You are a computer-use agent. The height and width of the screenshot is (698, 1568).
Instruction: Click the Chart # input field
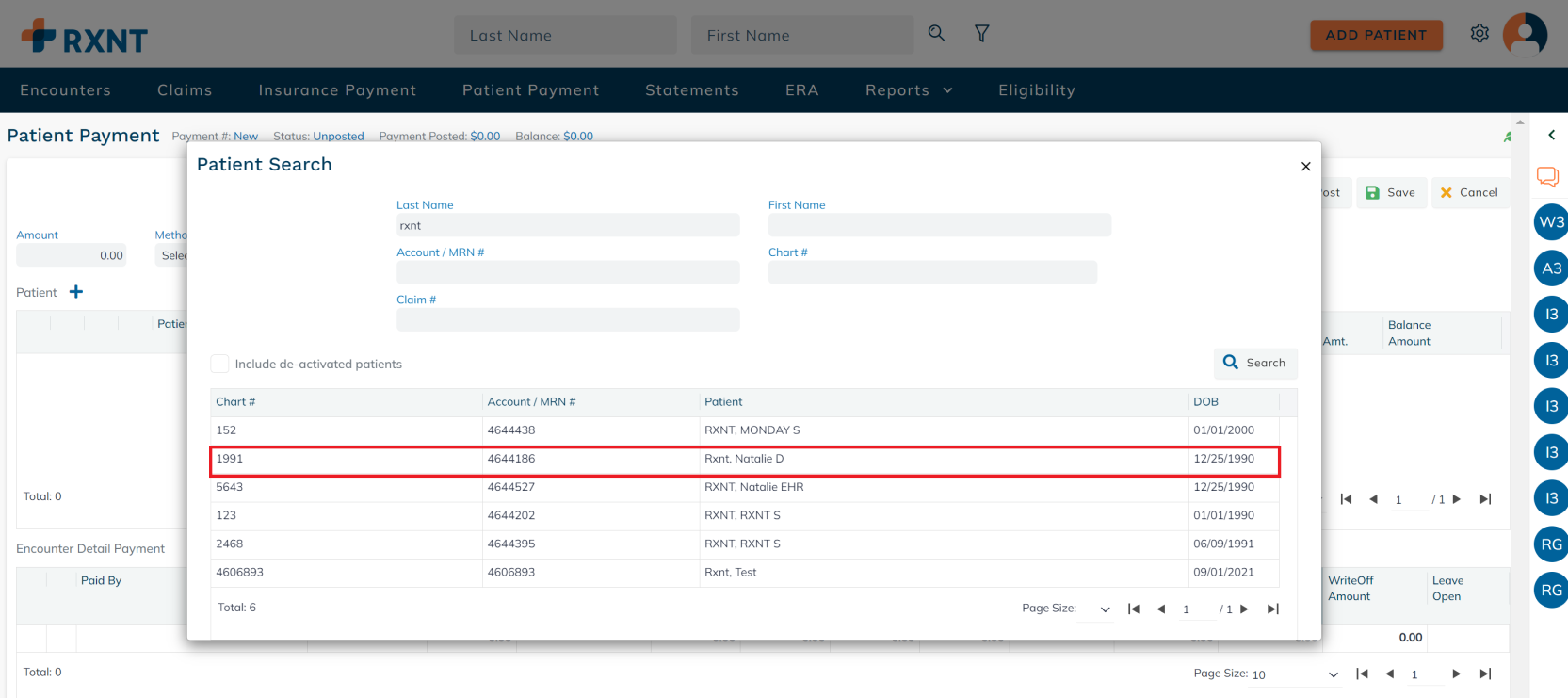point(932,272)
